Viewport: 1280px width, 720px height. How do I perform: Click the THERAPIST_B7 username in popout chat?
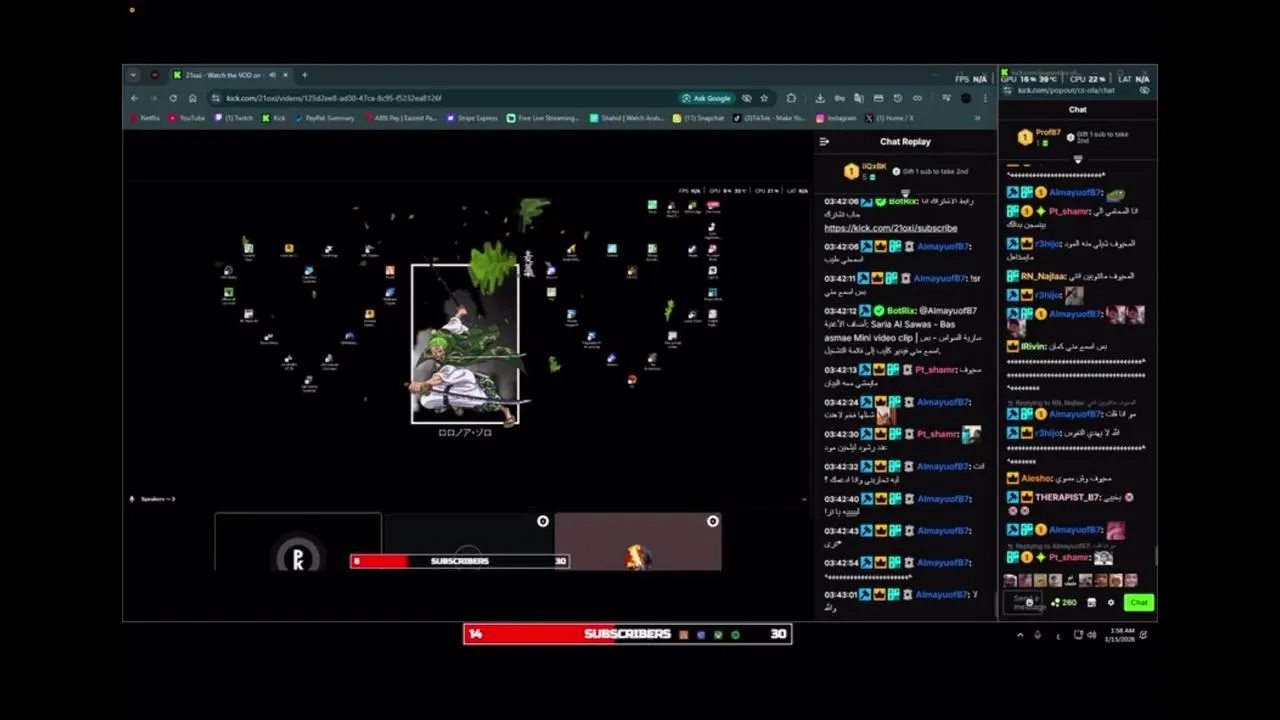pyautogui.click(x=1066, y=497)
